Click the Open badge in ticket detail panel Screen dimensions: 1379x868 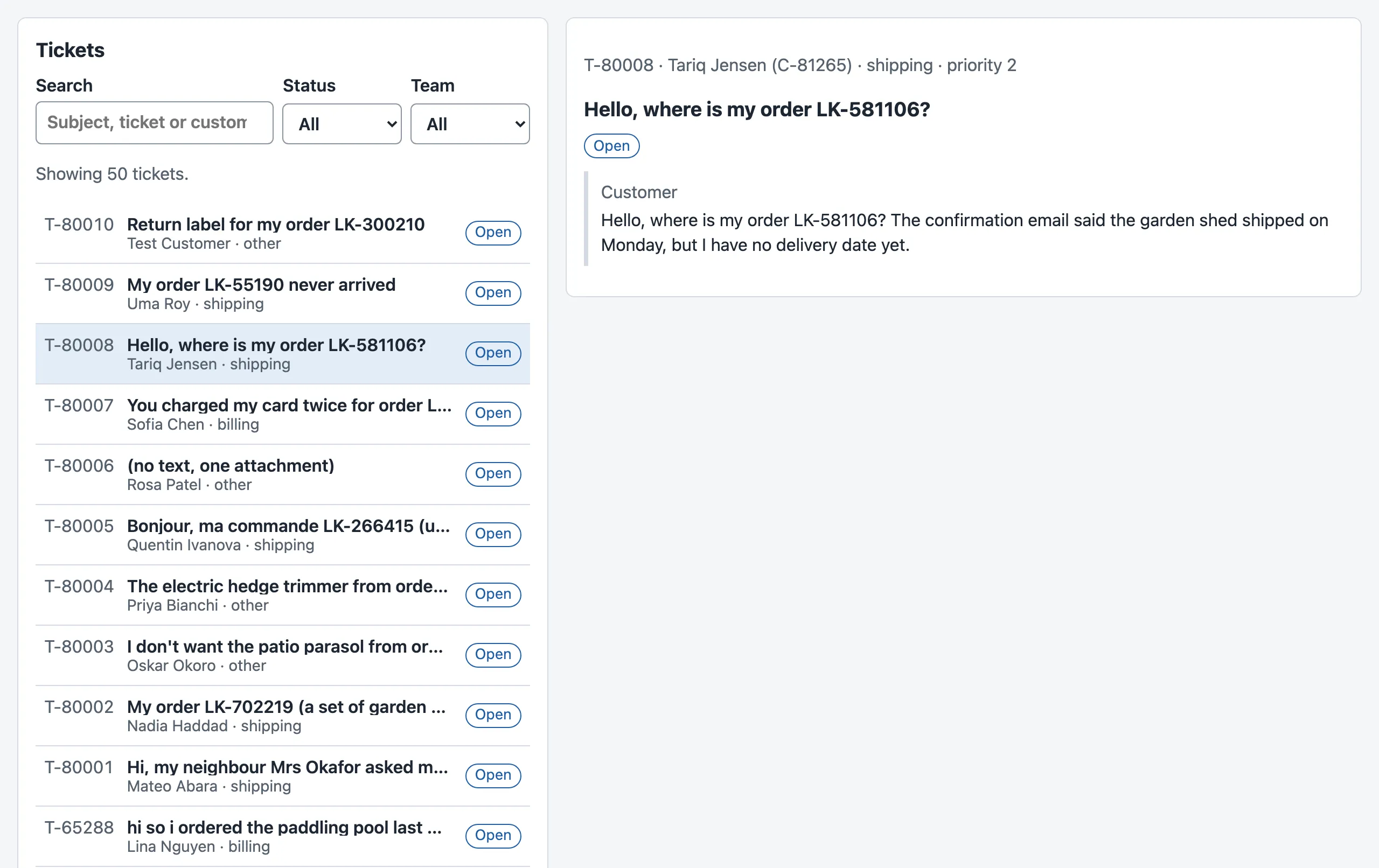pos(611,146)
